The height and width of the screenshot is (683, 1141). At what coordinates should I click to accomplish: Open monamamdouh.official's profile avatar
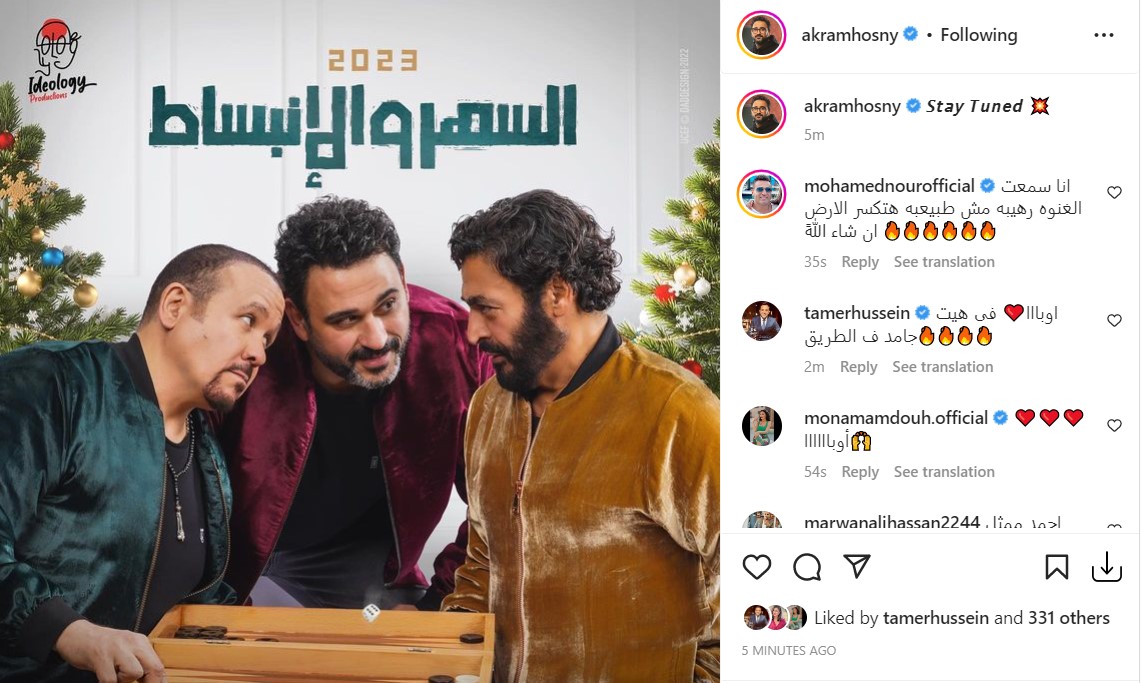click(x=762, y=426)
